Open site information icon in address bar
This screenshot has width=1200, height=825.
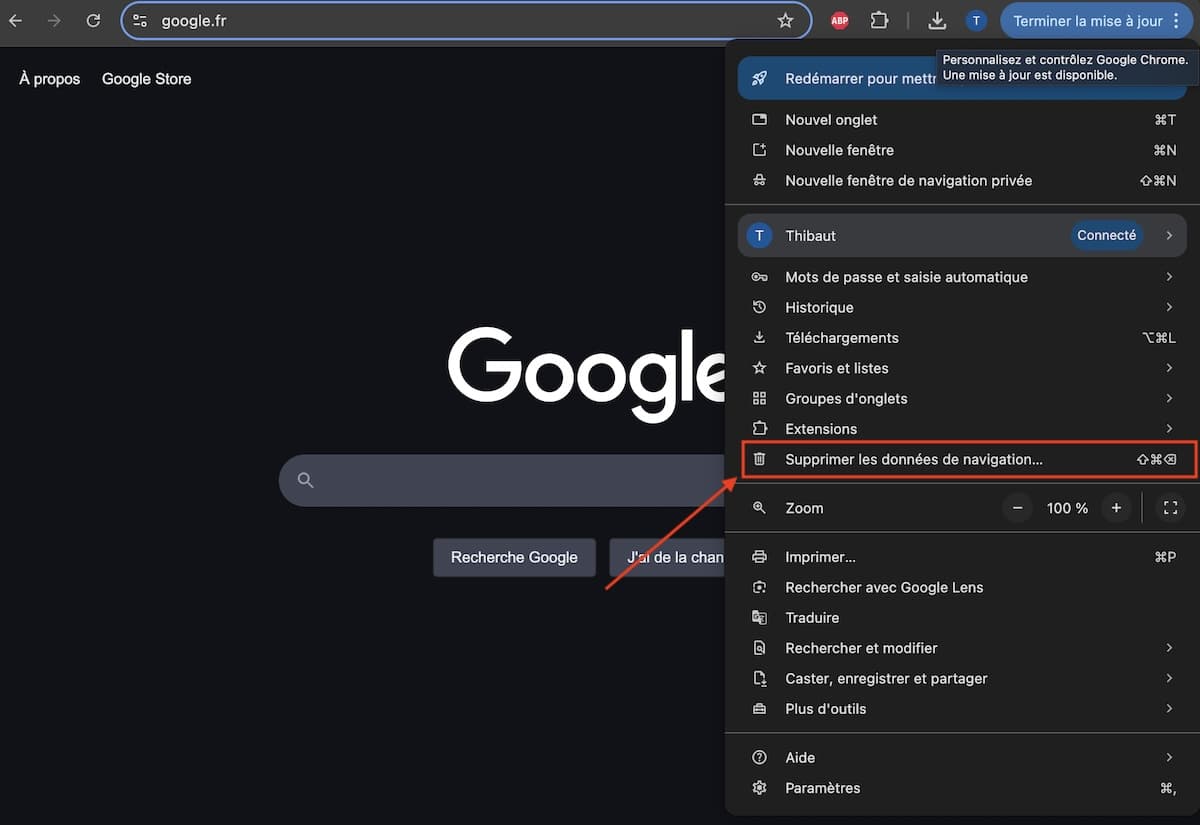point(140,20)
